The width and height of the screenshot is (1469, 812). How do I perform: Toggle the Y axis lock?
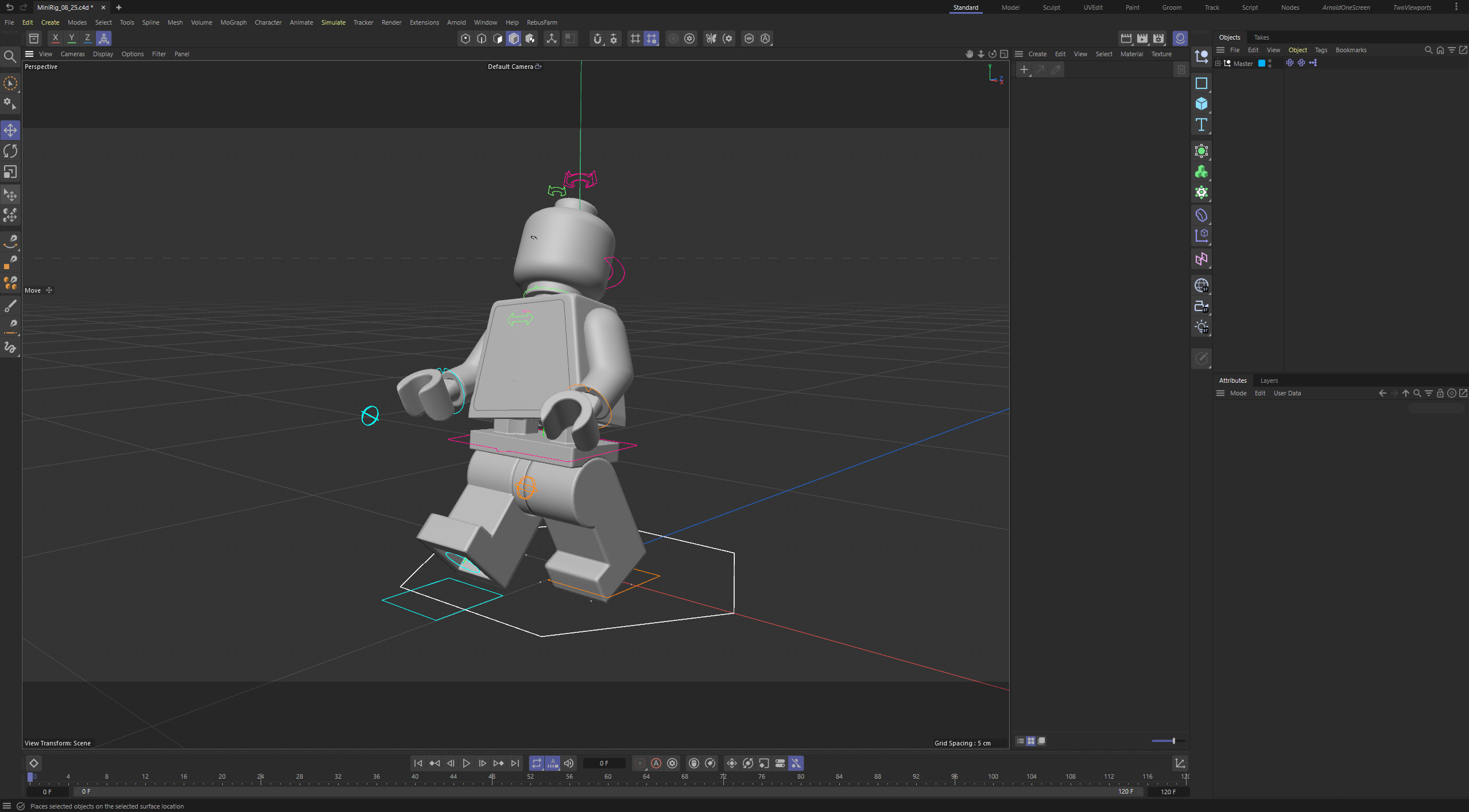[71, 38]
